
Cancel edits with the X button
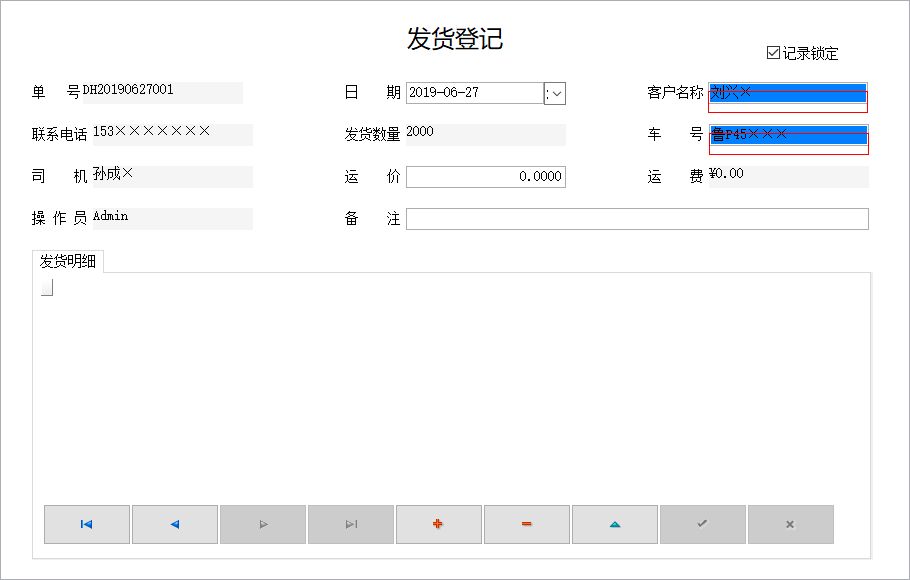pos(791,524)
